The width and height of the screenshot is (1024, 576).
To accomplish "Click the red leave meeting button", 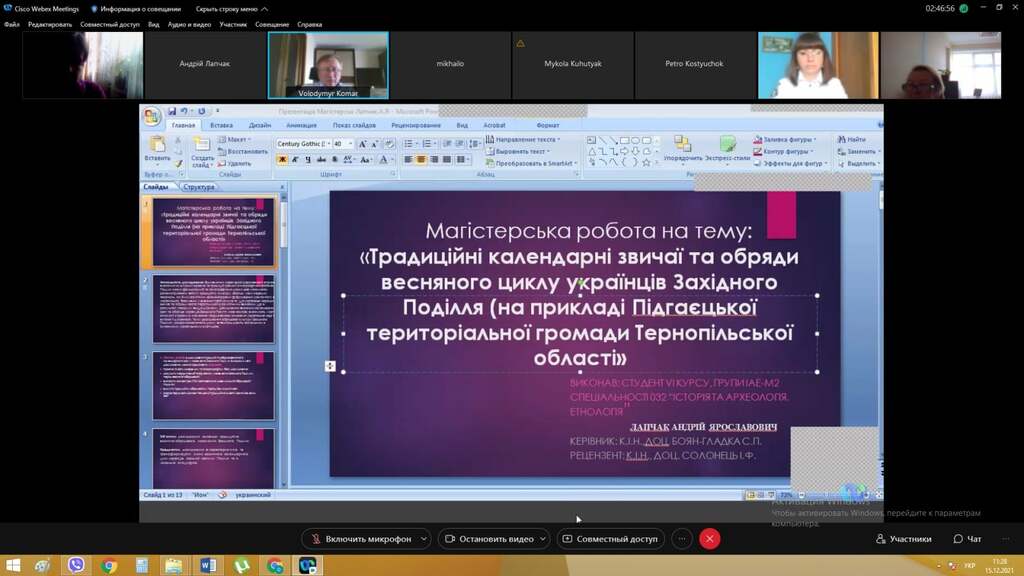I will click(710, 539).
